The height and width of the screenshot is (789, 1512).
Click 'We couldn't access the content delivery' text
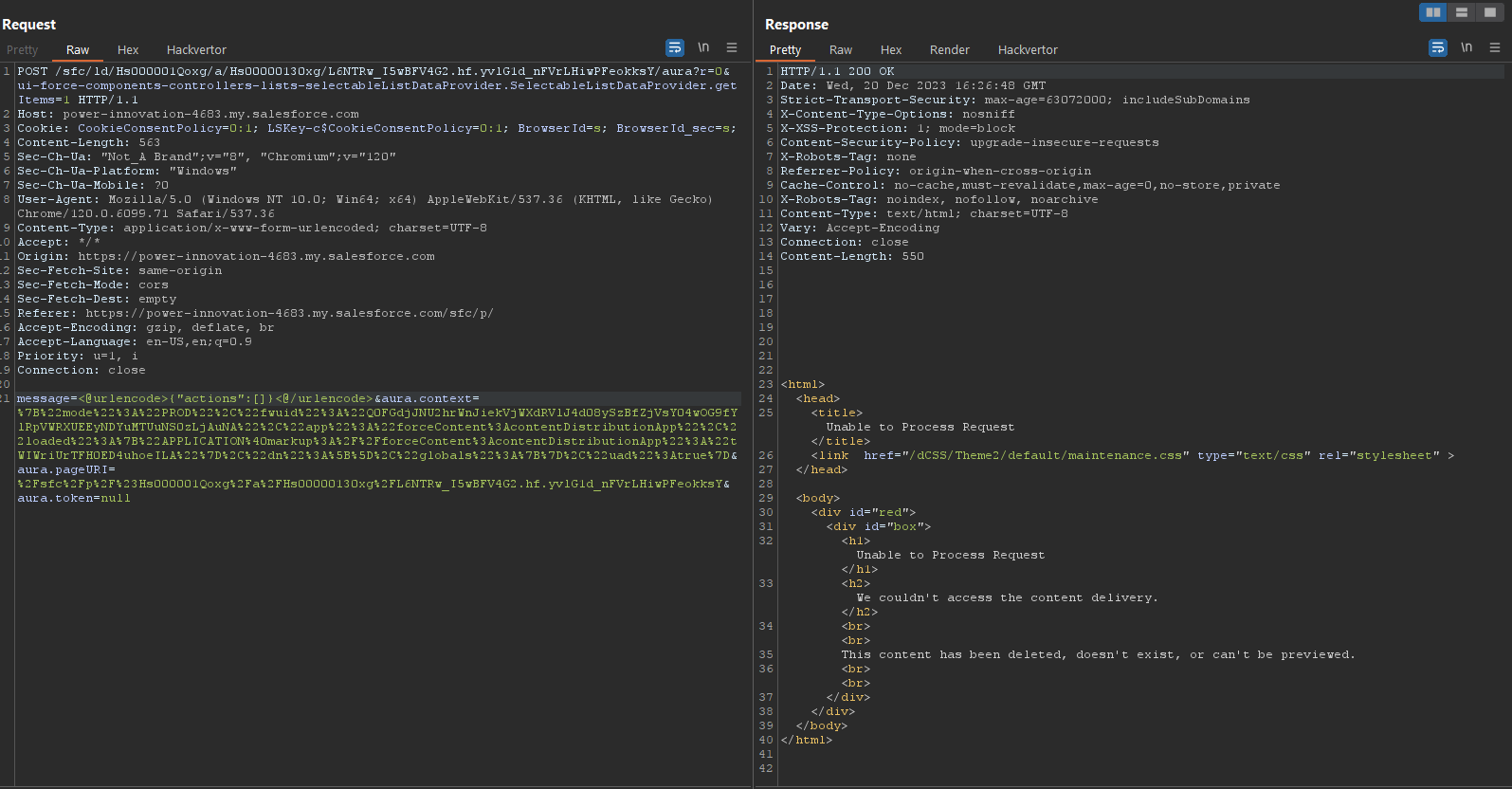(1007, 597)
